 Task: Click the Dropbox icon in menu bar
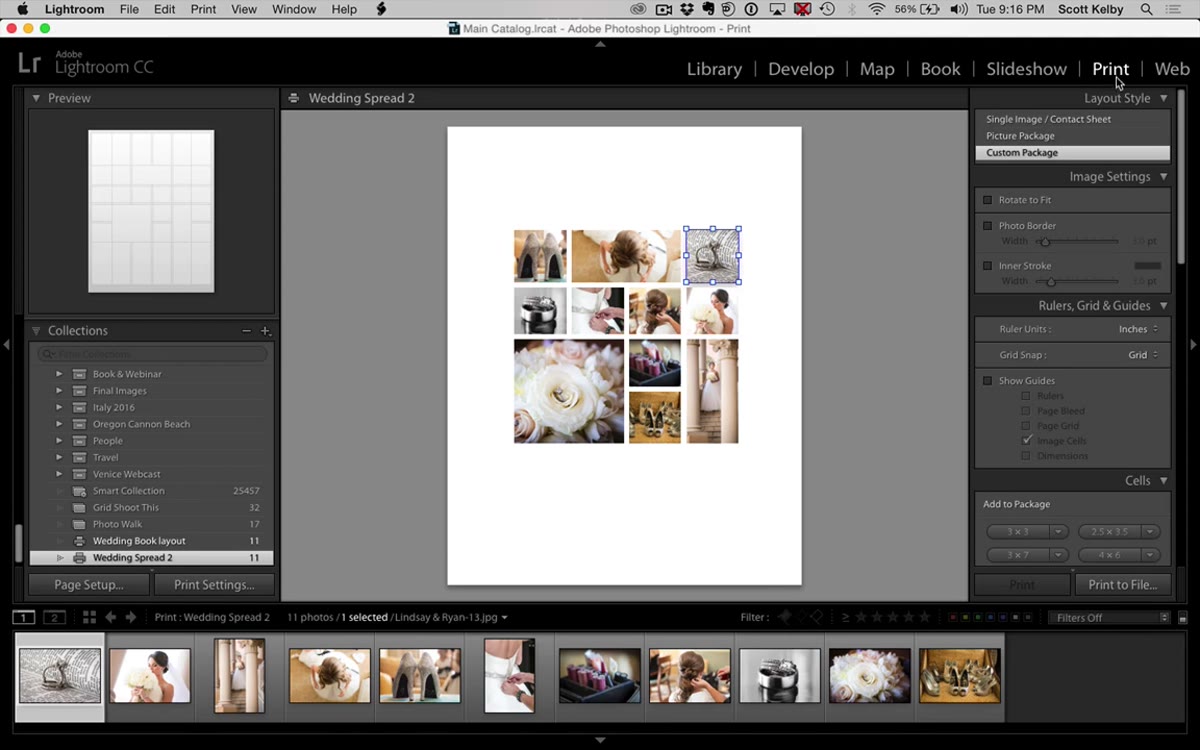(x=689, y=9)
